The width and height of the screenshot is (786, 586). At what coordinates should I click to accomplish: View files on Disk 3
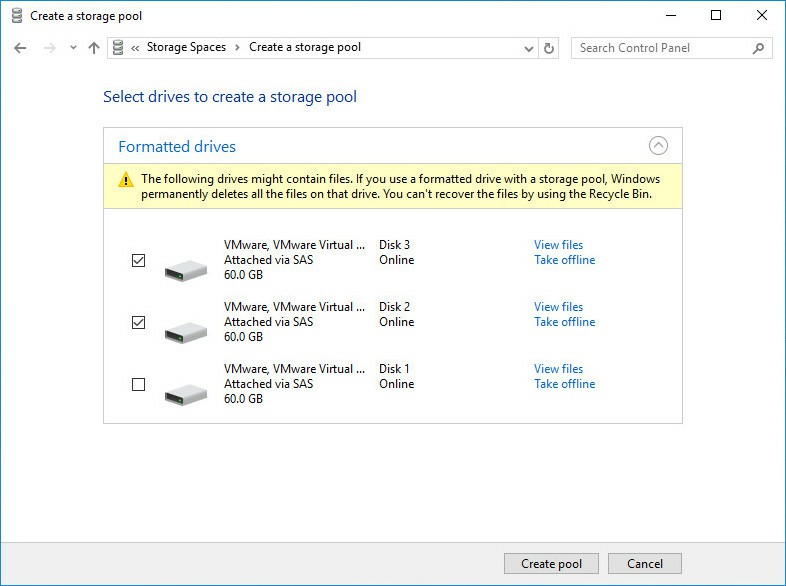[x=558, y=245]
